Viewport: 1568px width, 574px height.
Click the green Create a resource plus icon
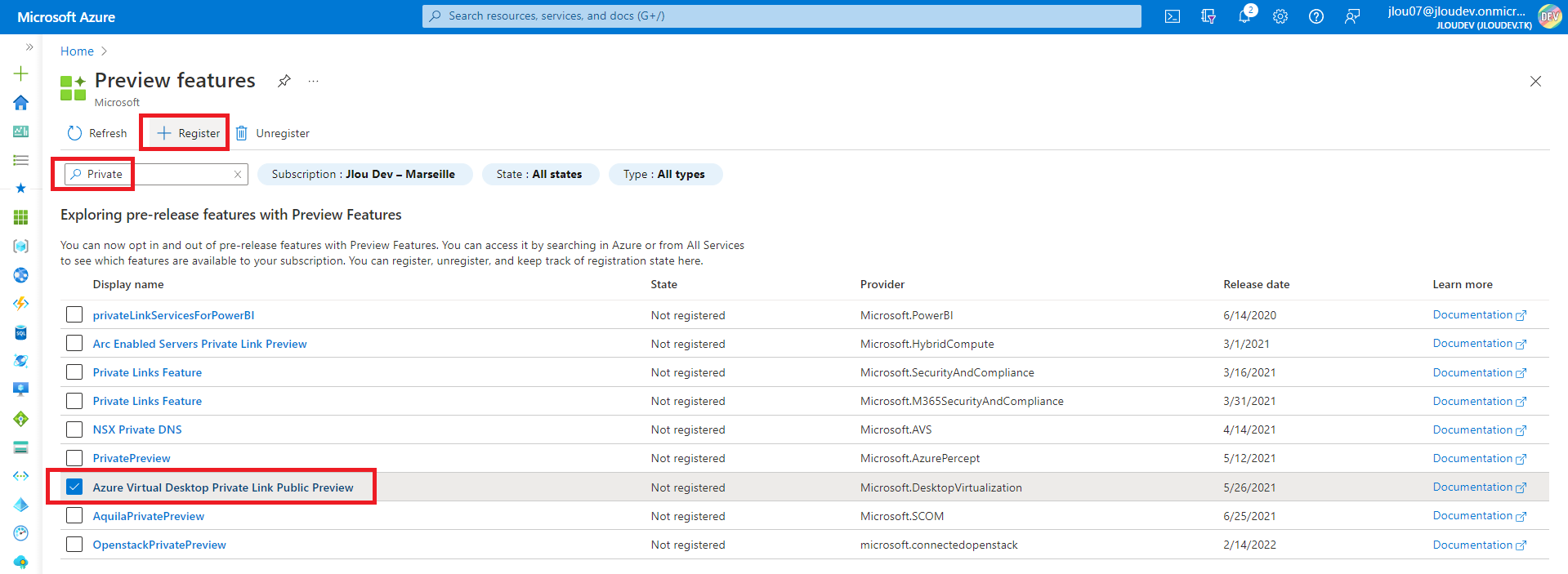coord(21,73)
